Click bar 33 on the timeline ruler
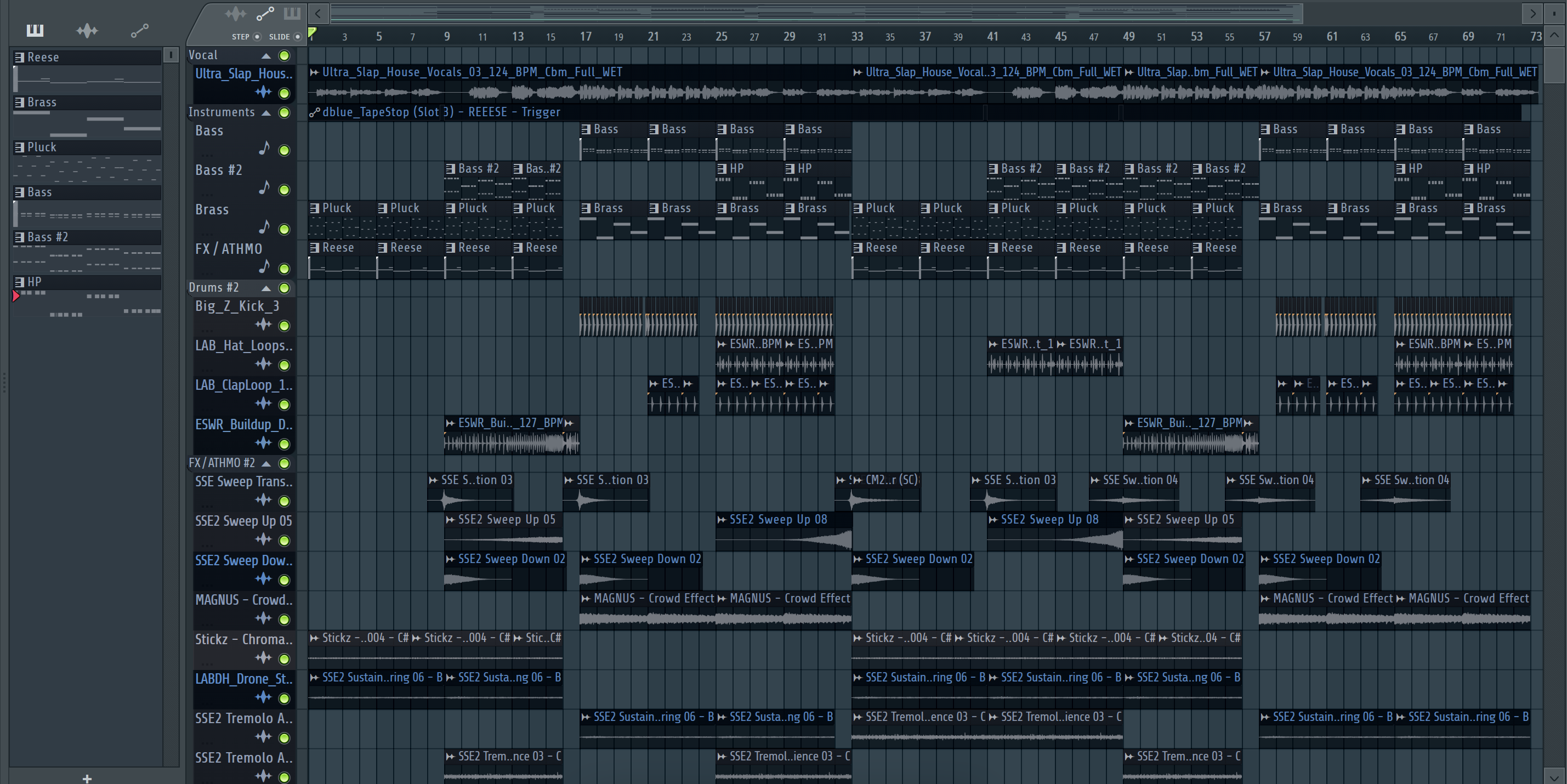 click(x=856, y=37)
